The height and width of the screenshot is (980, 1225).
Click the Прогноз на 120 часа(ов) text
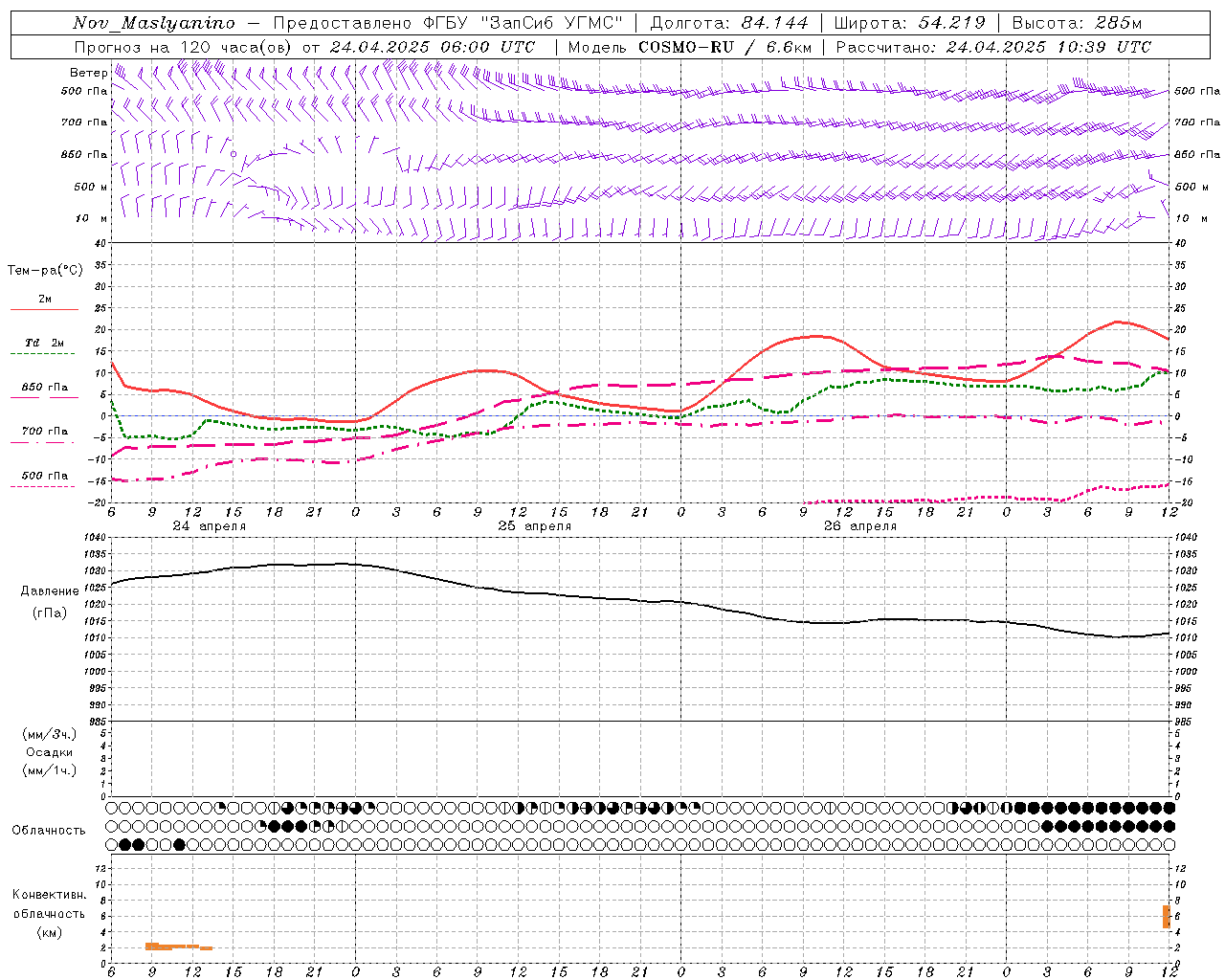184,47
